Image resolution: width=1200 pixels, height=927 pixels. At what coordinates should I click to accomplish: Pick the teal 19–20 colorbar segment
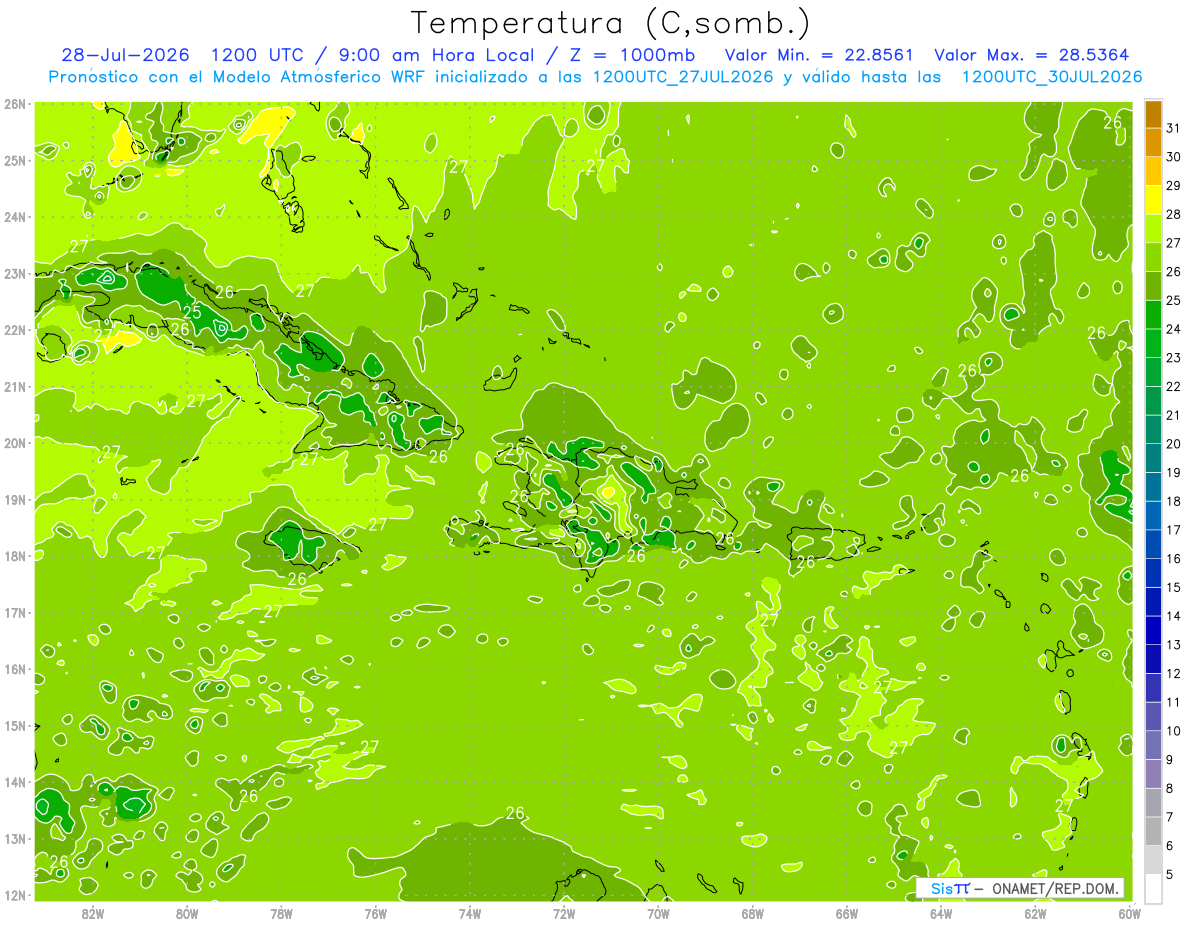1153,458
